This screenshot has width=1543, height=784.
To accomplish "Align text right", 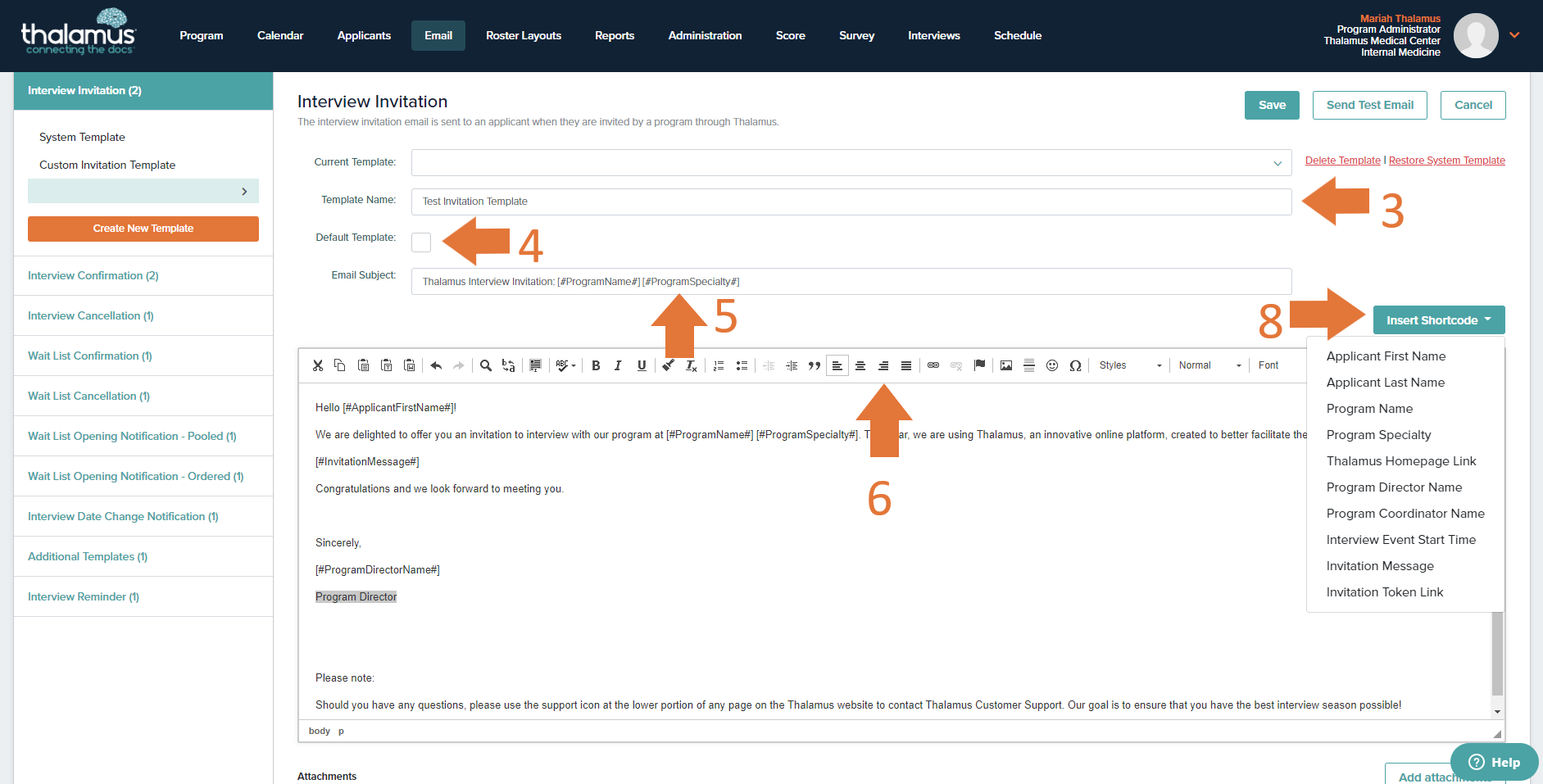I will (x=883, y=365).
